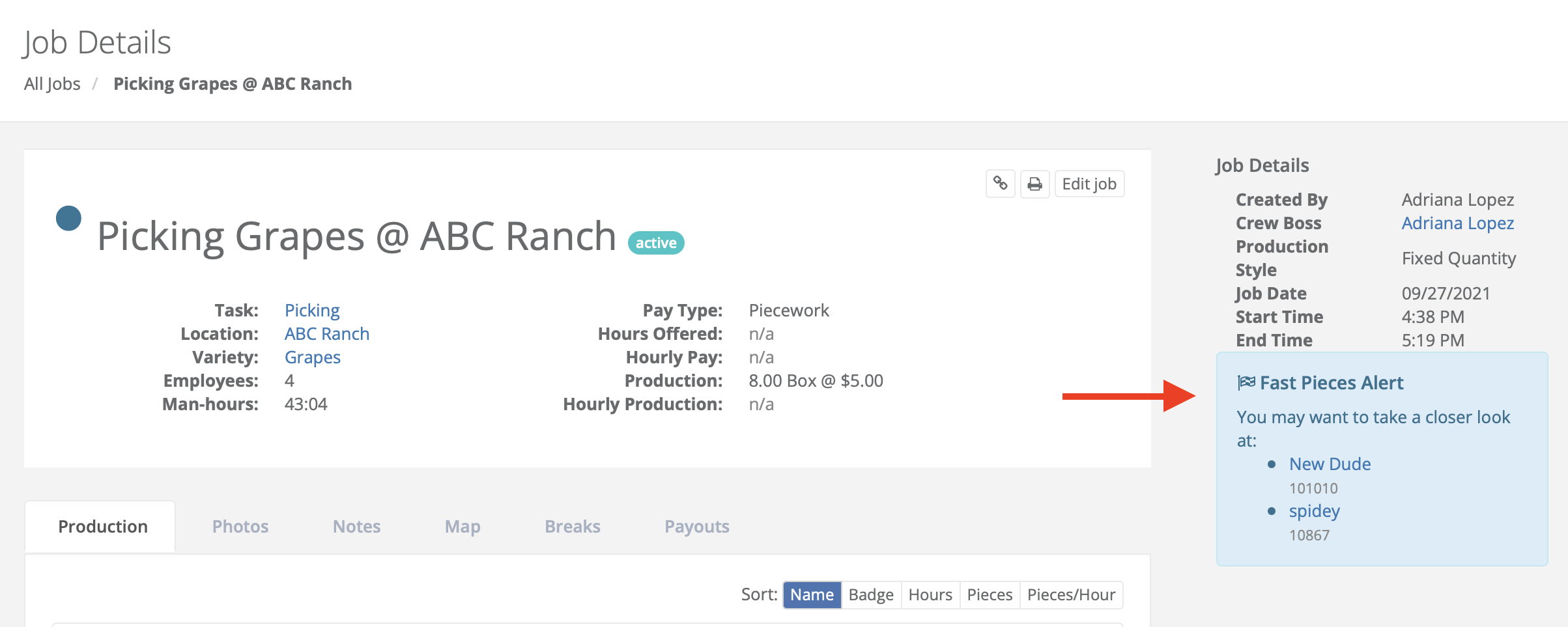The image size is (1568, 627).
Task: Go to All Jobs breadcrumb
Action: (52, 84)
